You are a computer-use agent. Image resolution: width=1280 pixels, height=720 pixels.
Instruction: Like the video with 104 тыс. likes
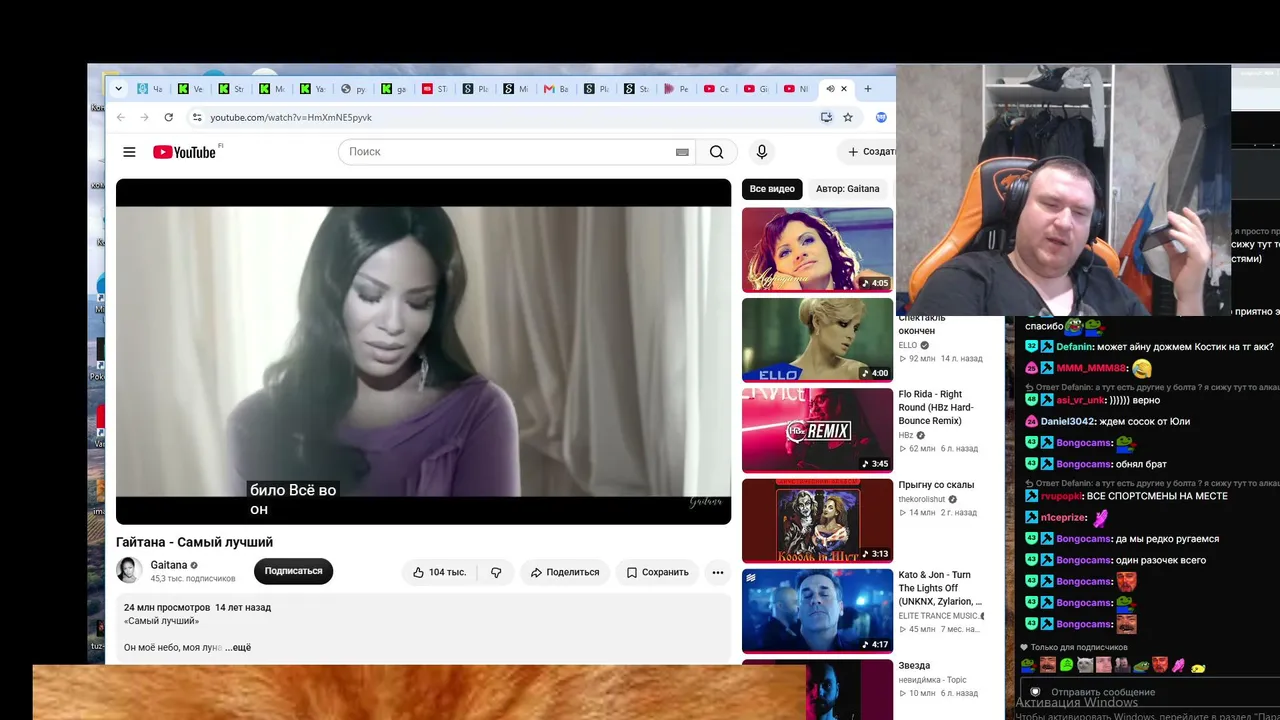(439, 572)
